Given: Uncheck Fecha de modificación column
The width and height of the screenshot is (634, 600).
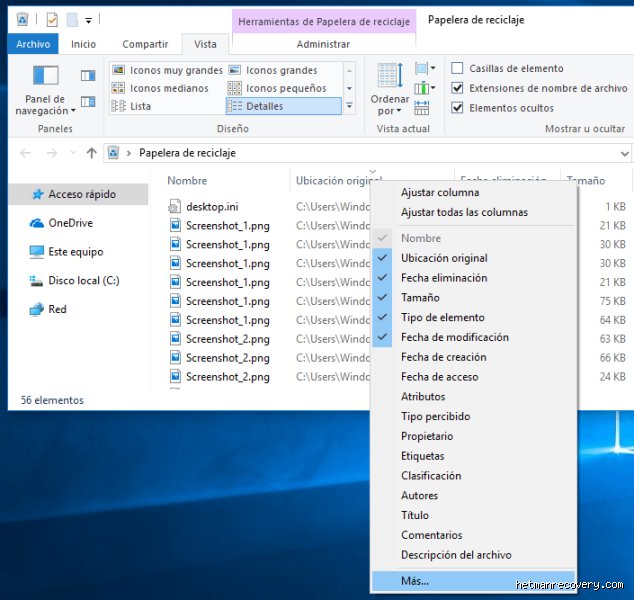Looking at the screenshot, I should tap(473, 337).
